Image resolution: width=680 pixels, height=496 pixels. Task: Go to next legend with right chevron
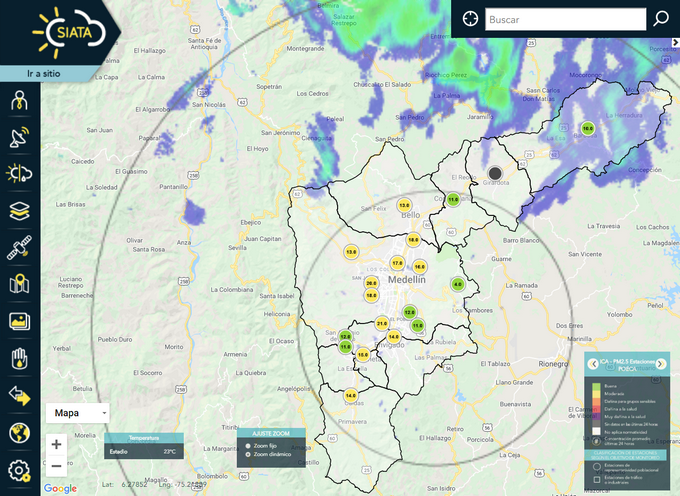point(662,364)
